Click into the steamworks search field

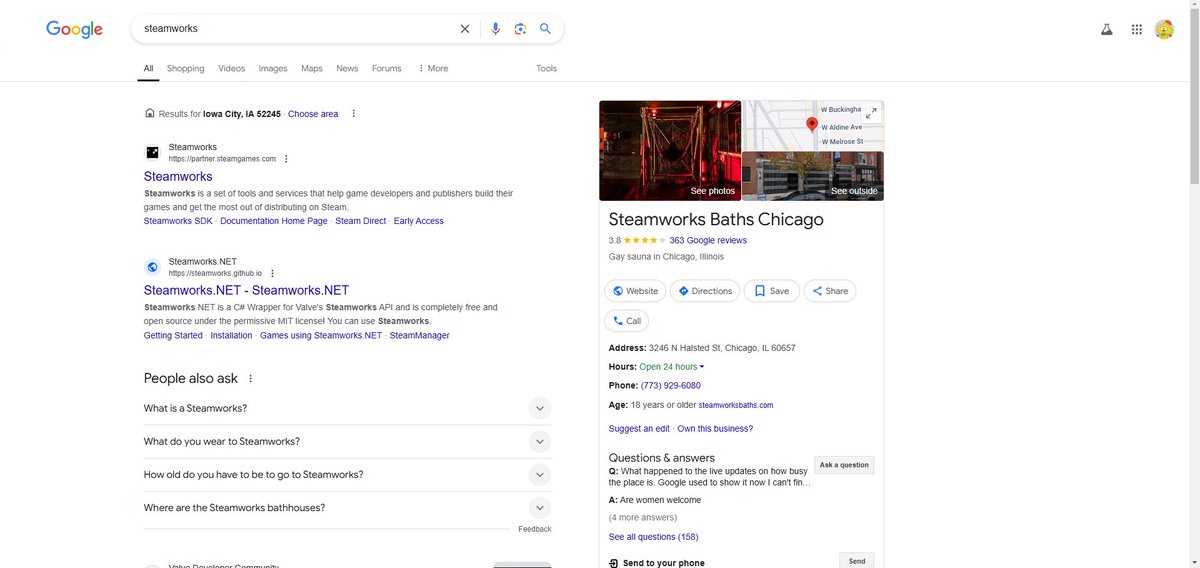(295, 29)
